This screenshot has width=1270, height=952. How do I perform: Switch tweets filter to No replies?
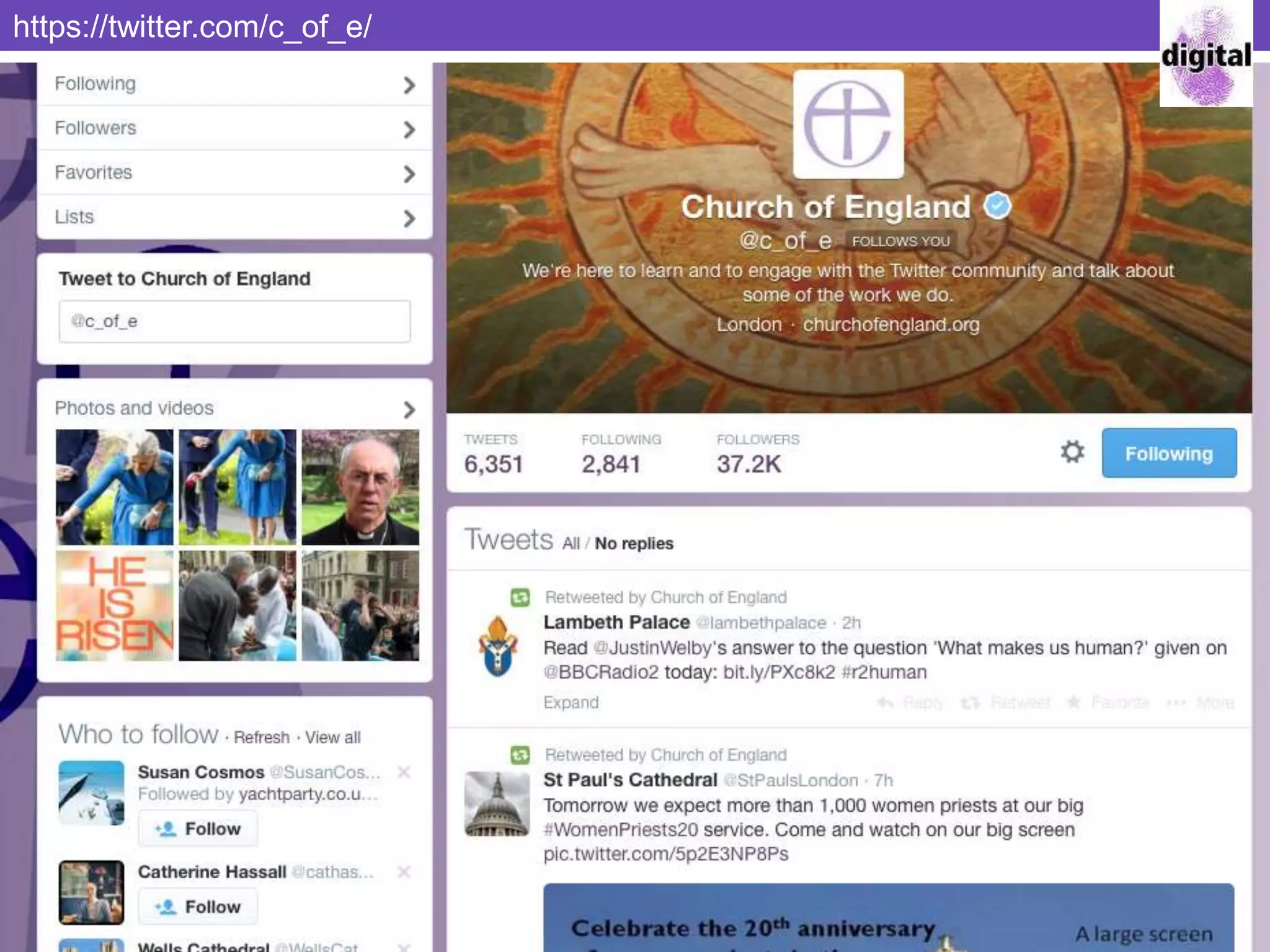tap(633, 544)
